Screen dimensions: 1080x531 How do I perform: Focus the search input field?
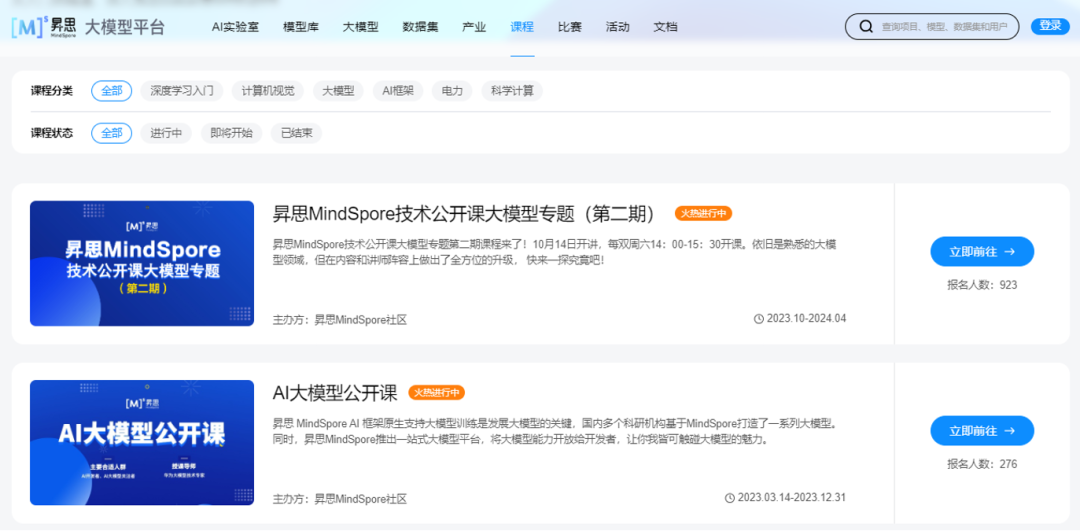(943, 27)
